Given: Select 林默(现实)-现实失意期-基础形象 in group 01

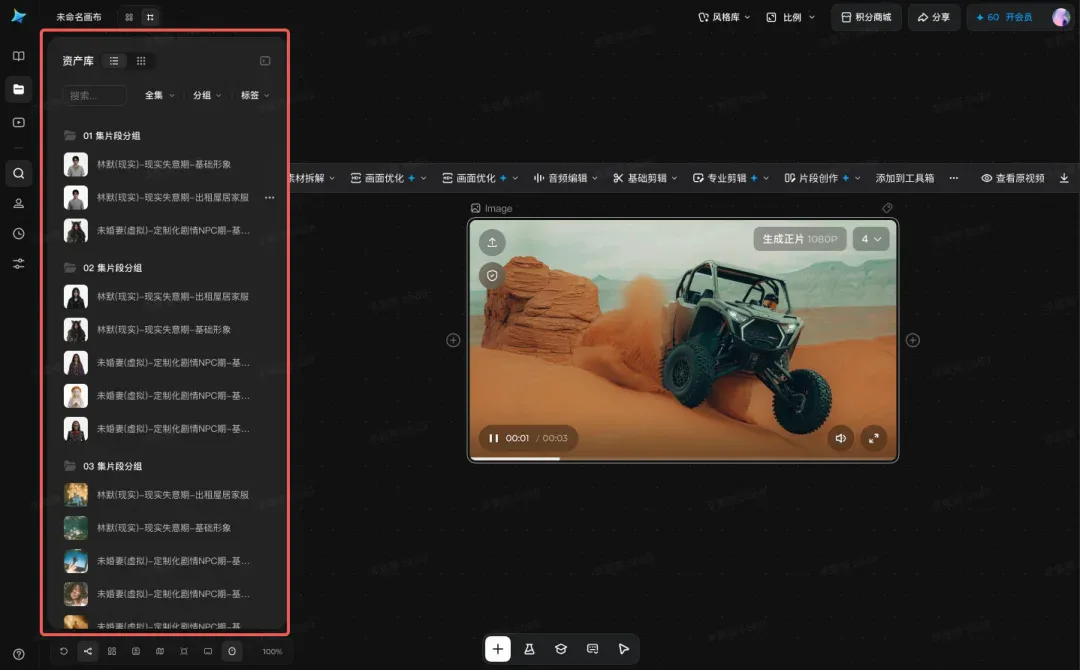Looking at the screenshot, I should (x=164, y=165).
